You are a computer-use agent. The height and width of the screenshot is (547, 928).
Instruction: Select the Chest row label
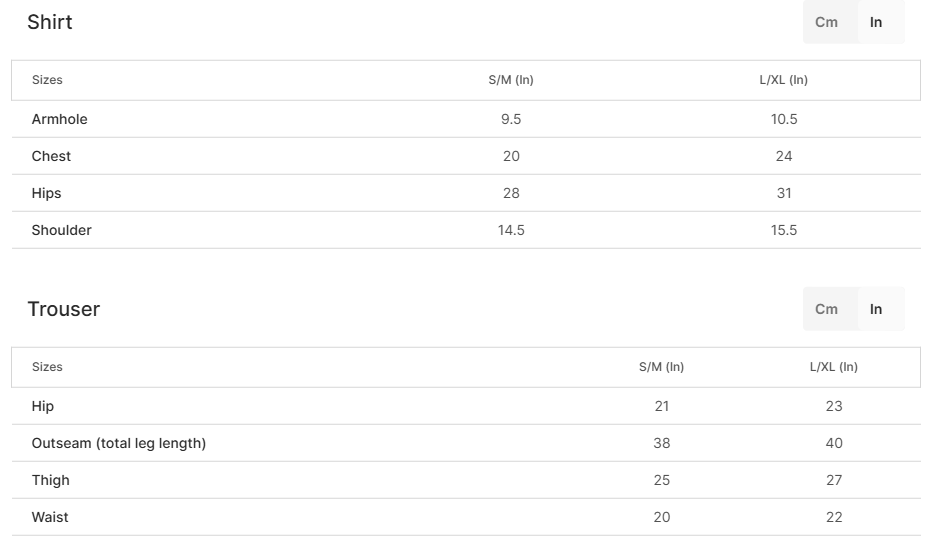[51, 156]
